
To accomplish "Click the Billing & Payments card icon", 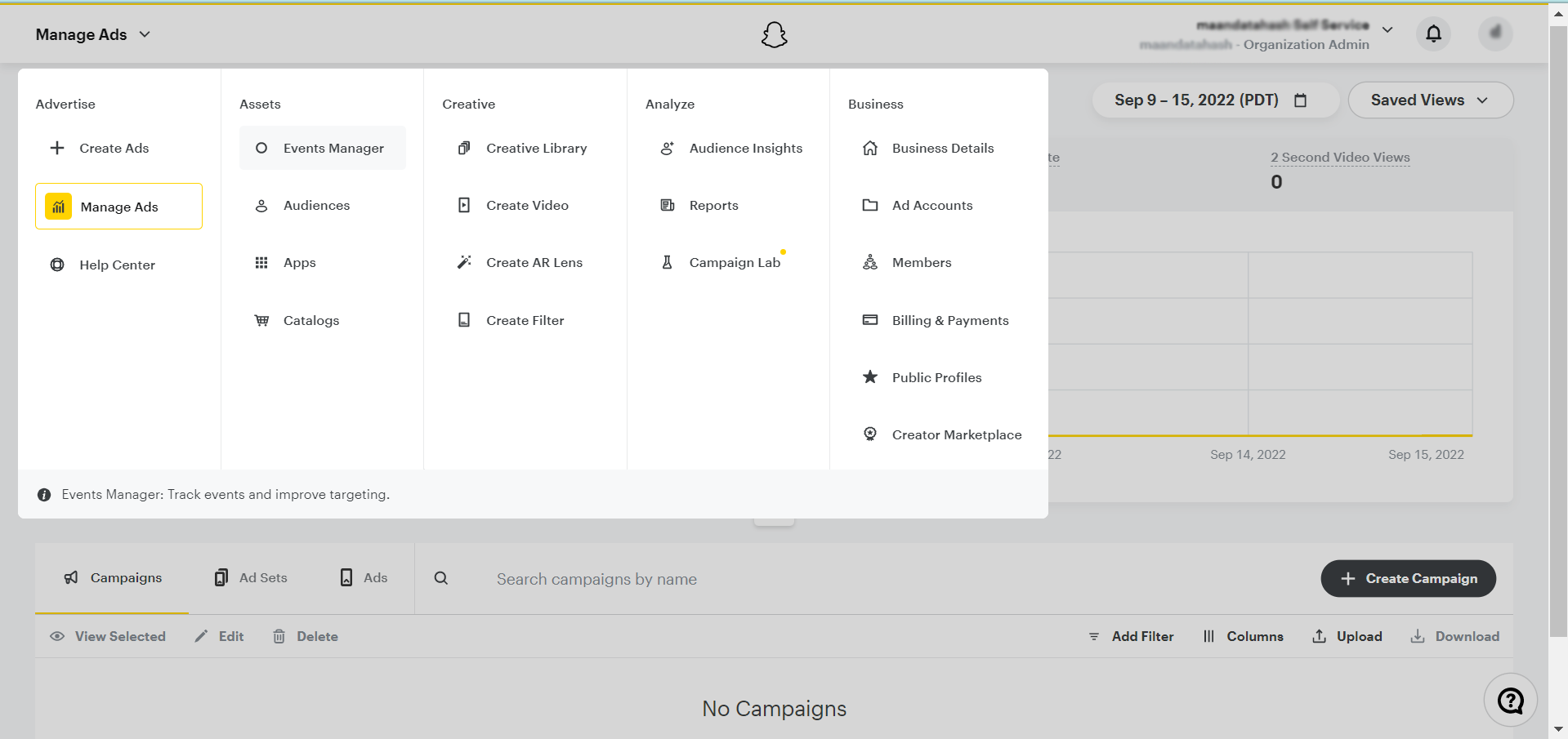I will [870, 320].
